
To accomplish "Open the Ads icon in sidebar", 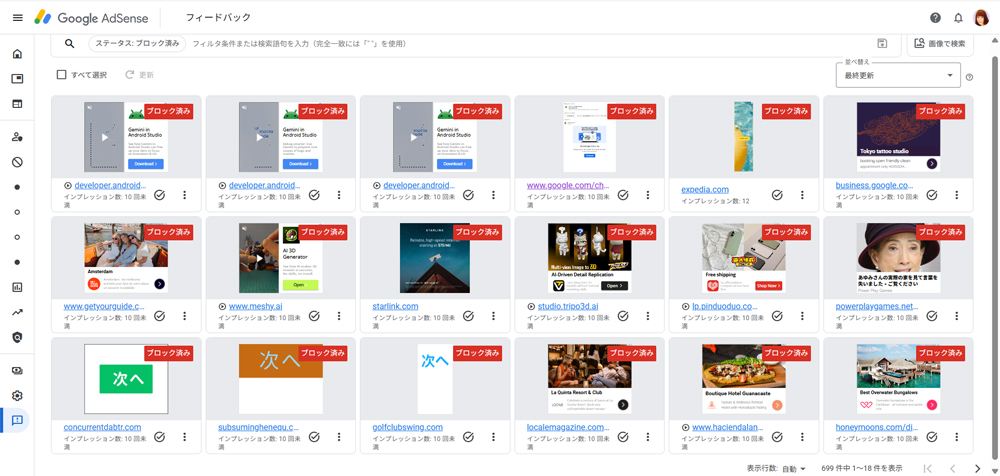I will coord(17,78).
